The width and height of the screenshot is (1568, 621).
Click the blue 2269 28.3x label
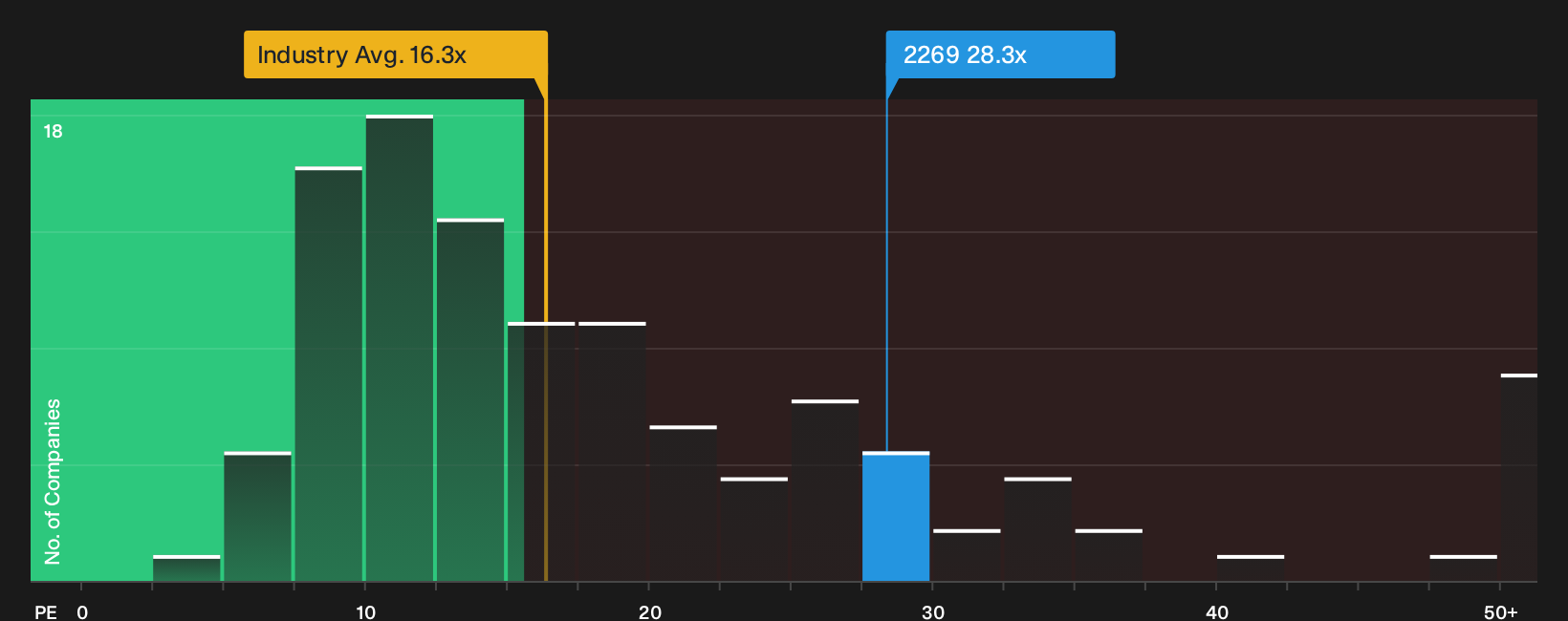(x=1000, y=54)
